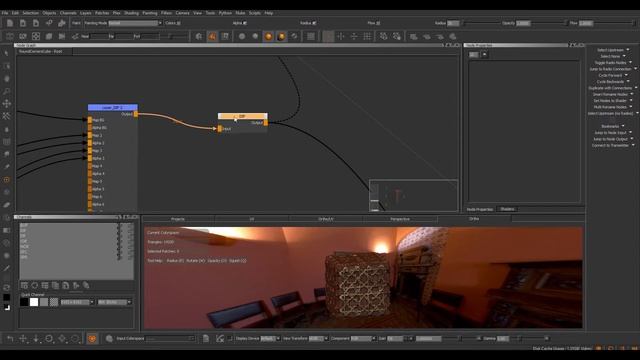The image size is (640, 360).
Task: Open the Quick Channel size dropdown
Action: click(x=77, y=302)
